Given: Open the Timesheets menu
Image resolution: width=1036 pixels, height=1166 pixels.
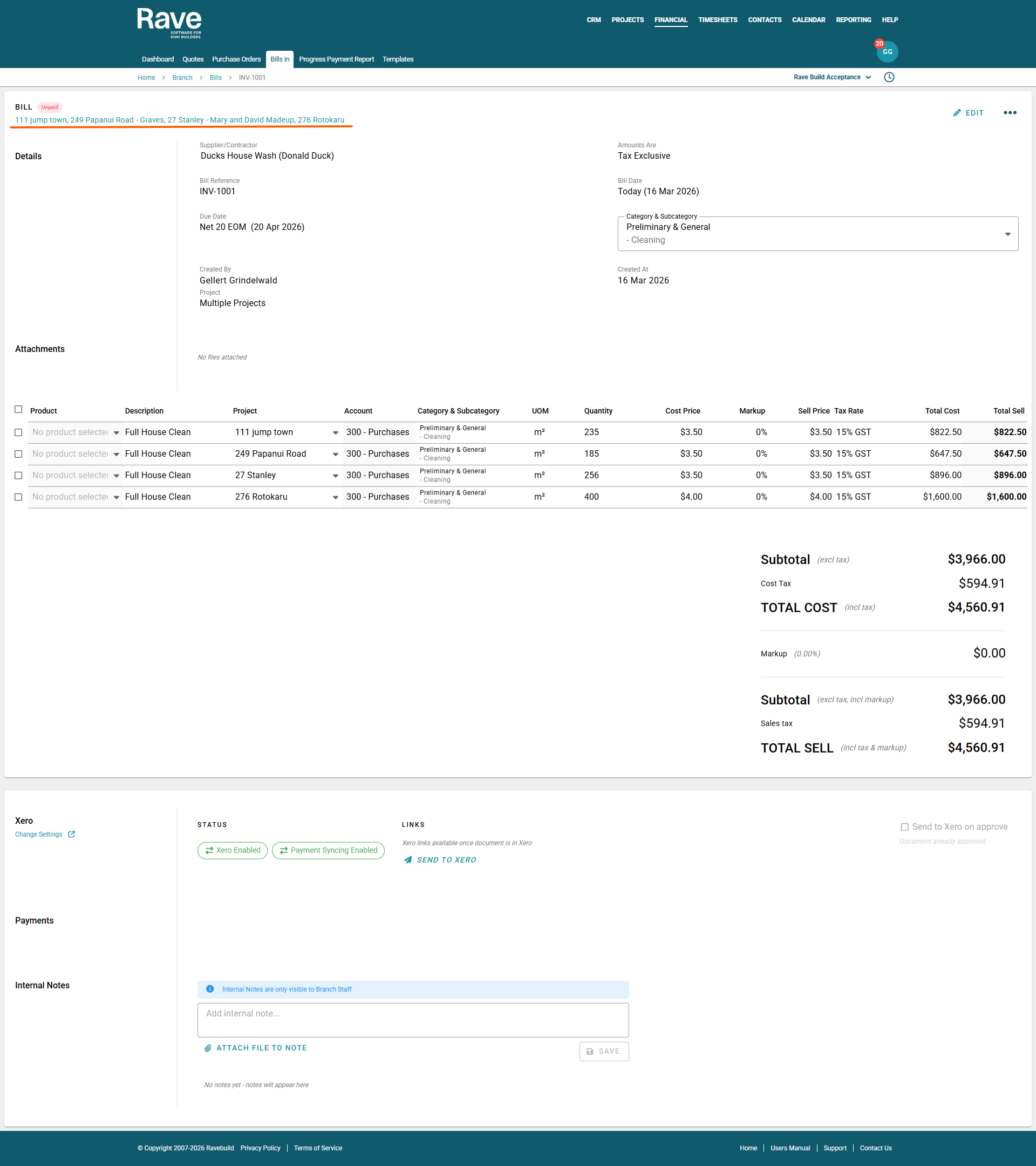Looking at the screenshot, I should 717,20.
